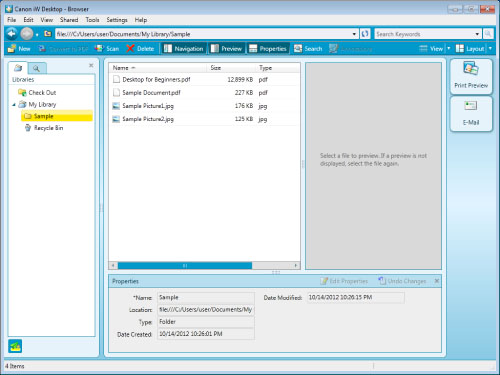Click the Search Keywords input field
This screenshot has width=500, height=375.
click(x=425, y=34)
